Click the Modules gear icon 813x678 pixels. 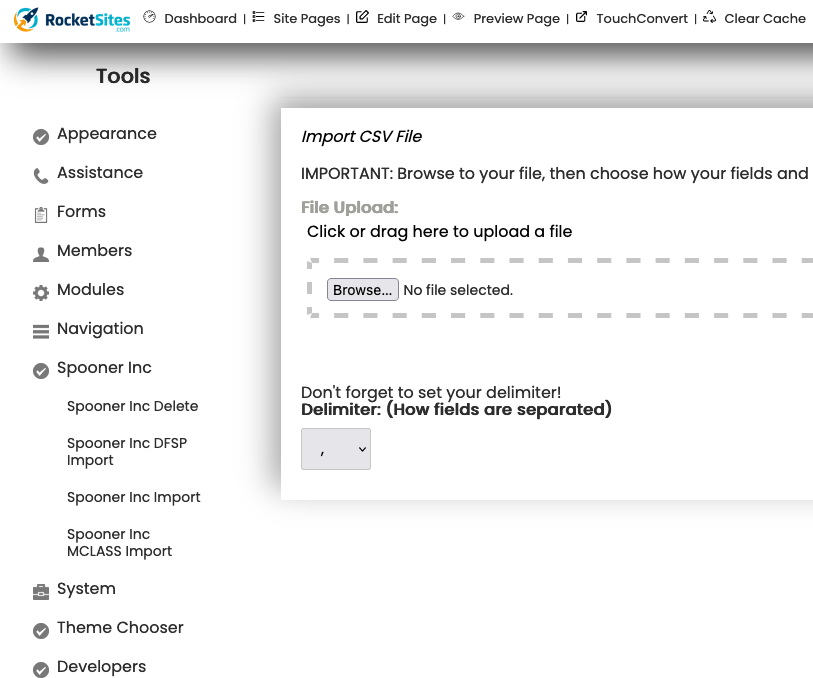click(41, 293)
